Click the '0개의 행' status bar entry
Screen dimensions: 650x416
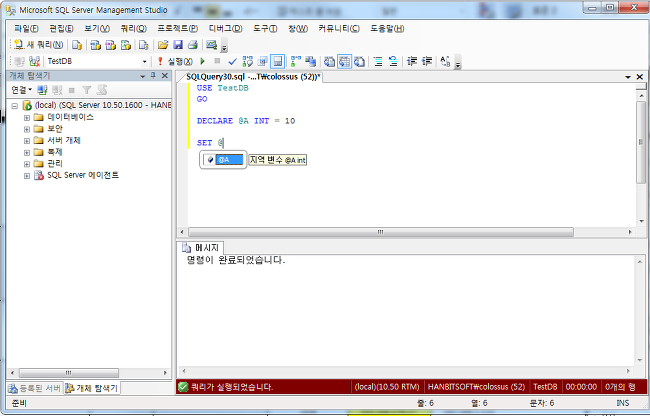(620, 387)
